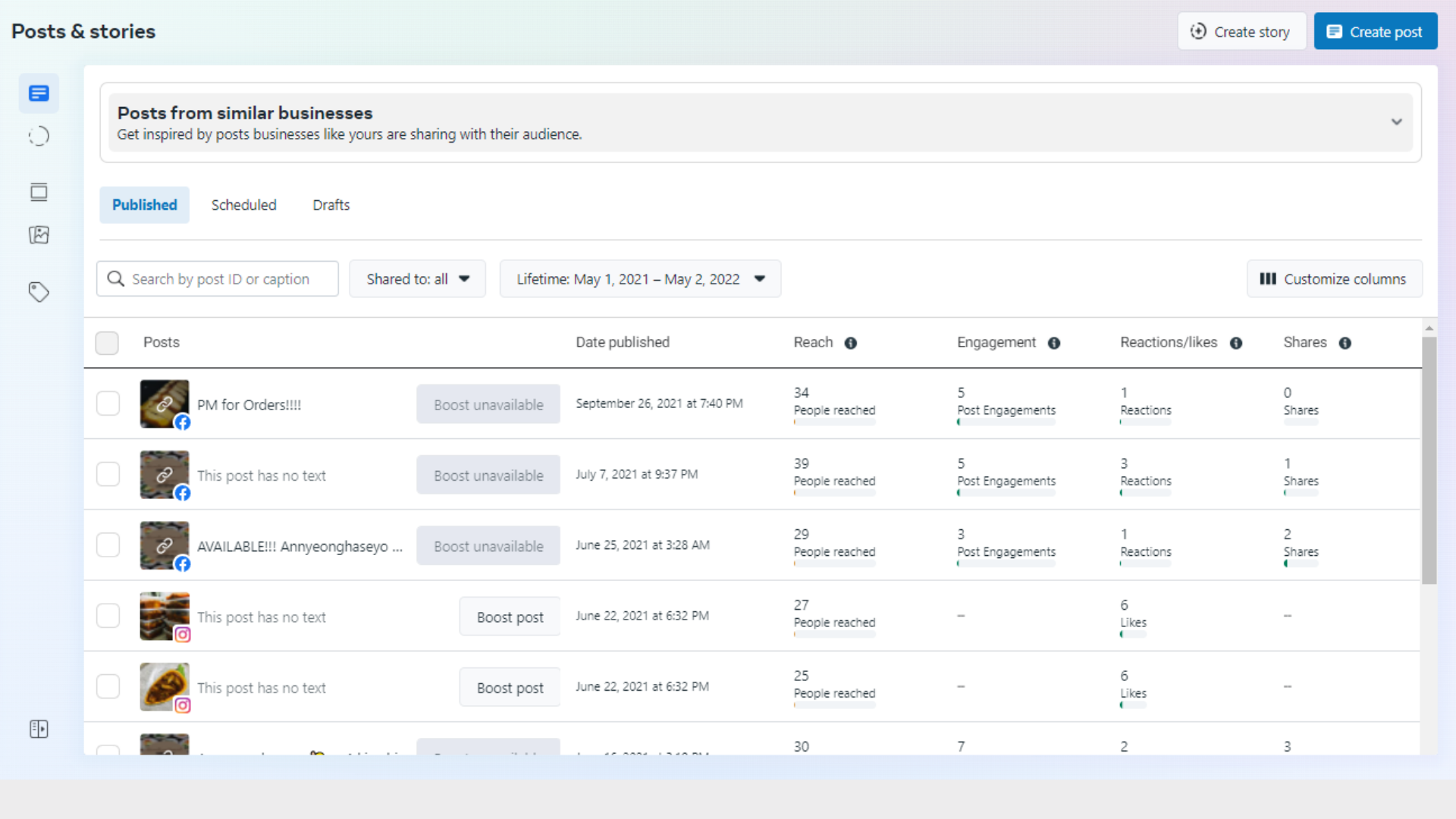Open the tag icon in left sidebar
Viewport: 1456px width, 819px height.
pyautogui.click(x=39, y=292)
